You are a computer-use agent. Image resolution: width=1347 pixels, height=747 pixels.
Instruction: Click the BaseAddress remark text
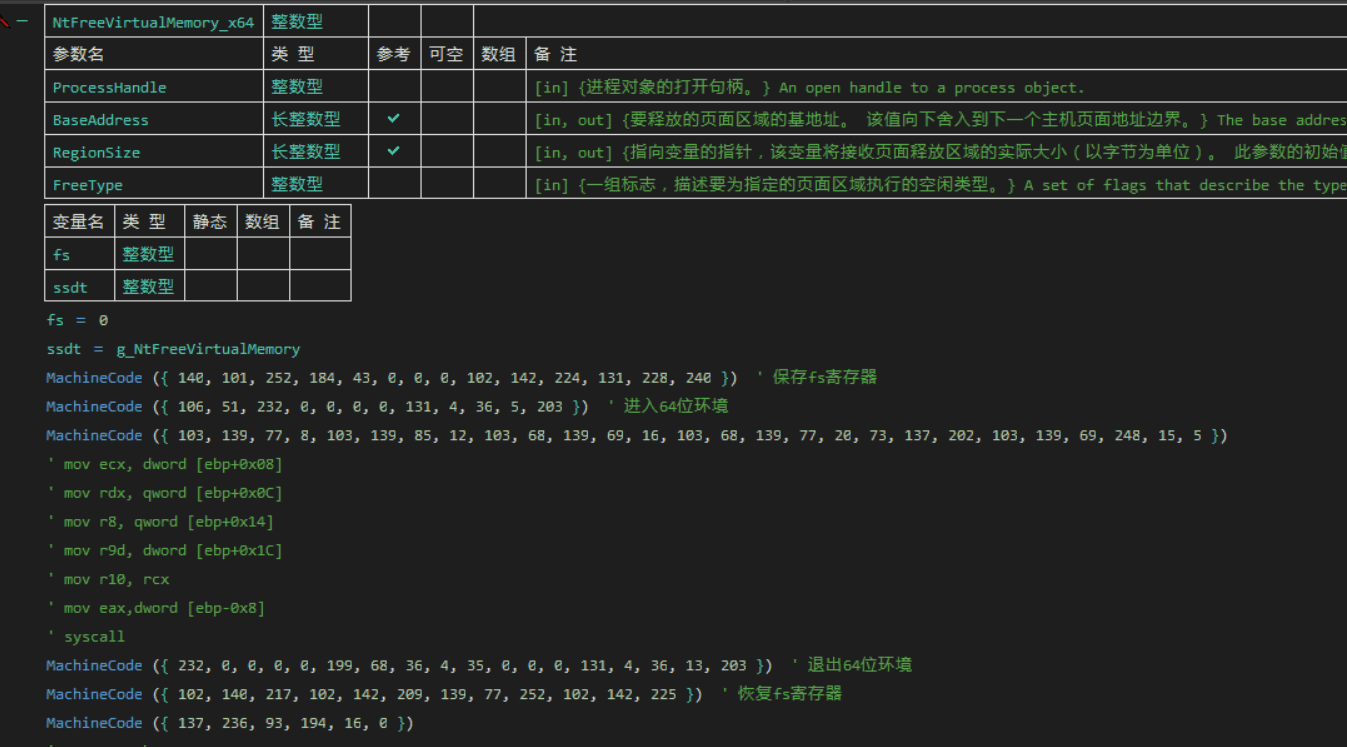(940, 120)
